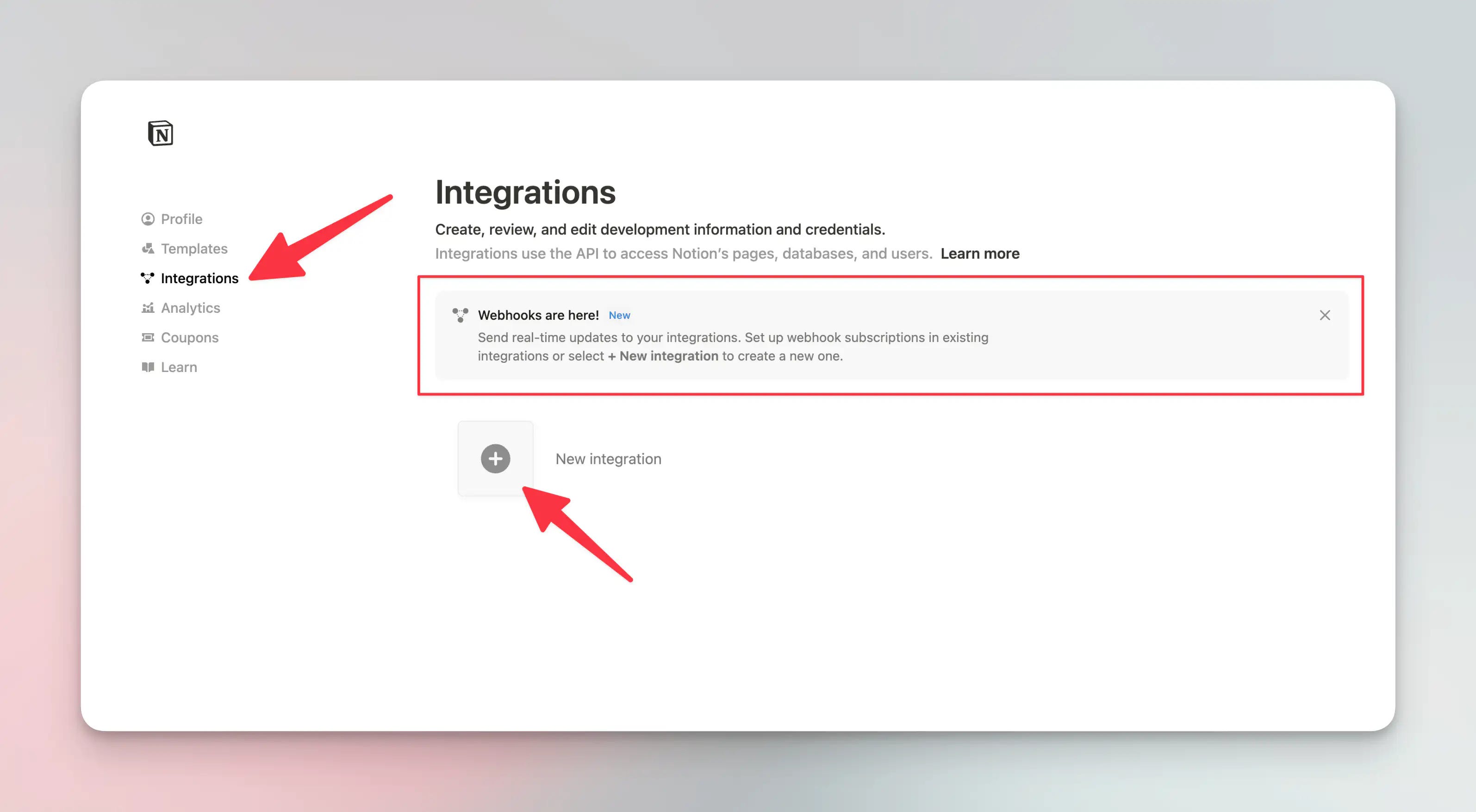1476x812 pixels.
Task: Click the Templates shapes icon in sidebar
Action: pos(148,248)
